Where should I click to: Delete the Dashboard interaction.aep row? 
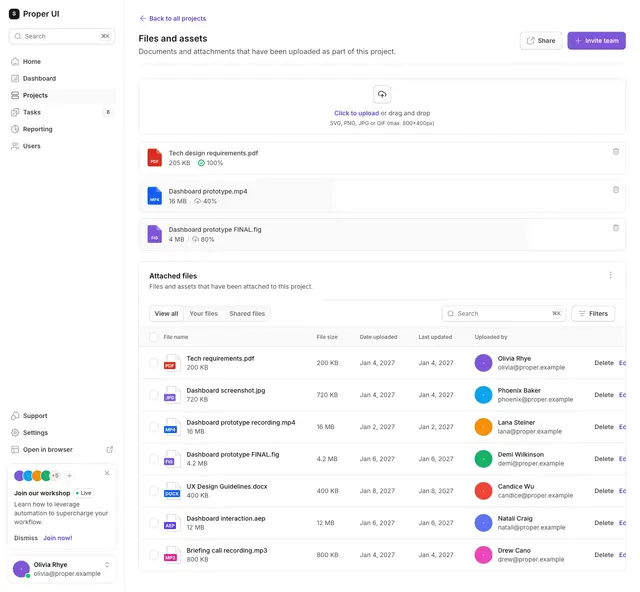point(604,523)
